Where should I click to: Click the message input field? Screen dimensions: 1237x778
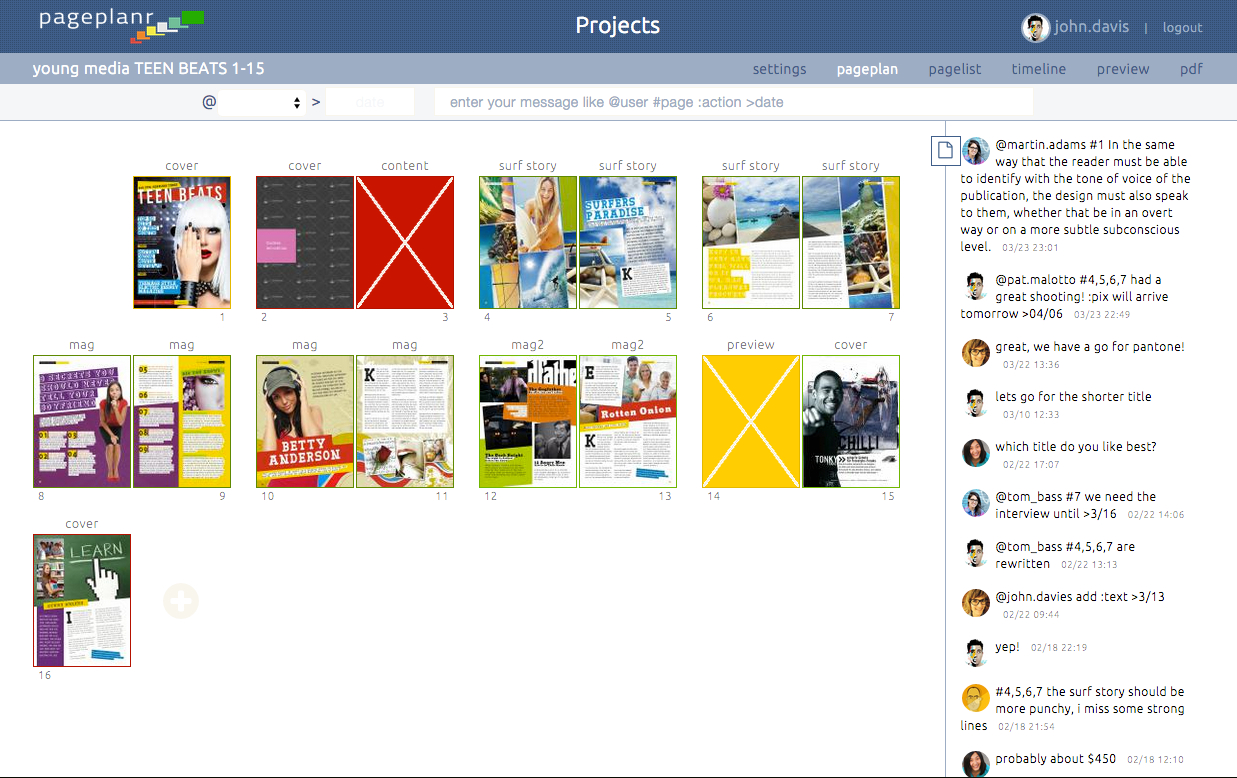(733, 102)
